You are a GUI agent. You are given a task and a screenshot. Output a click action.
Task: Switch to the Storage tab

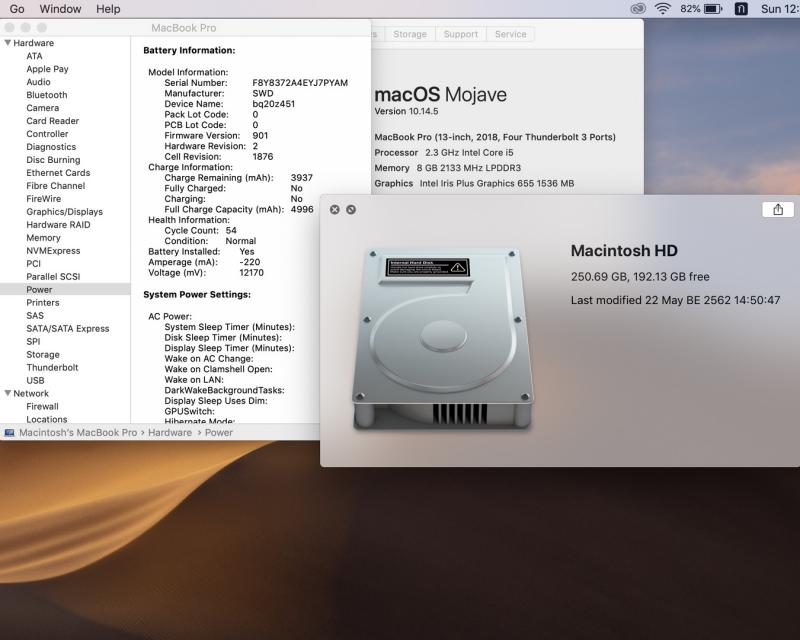[x=410, y=34]
